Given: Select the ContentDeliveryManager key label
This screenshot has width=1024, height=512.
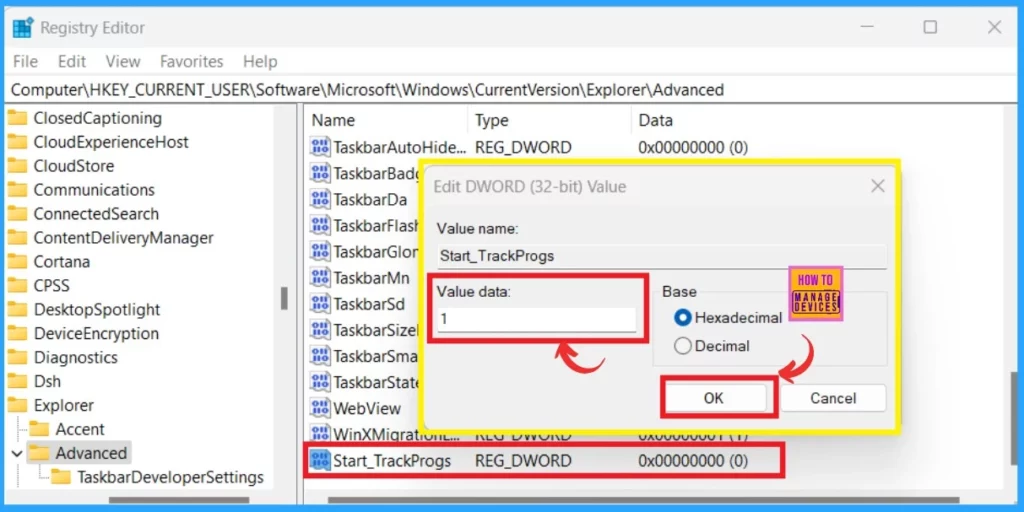Looking at the screenshot, I should click(x=123, y=238).
